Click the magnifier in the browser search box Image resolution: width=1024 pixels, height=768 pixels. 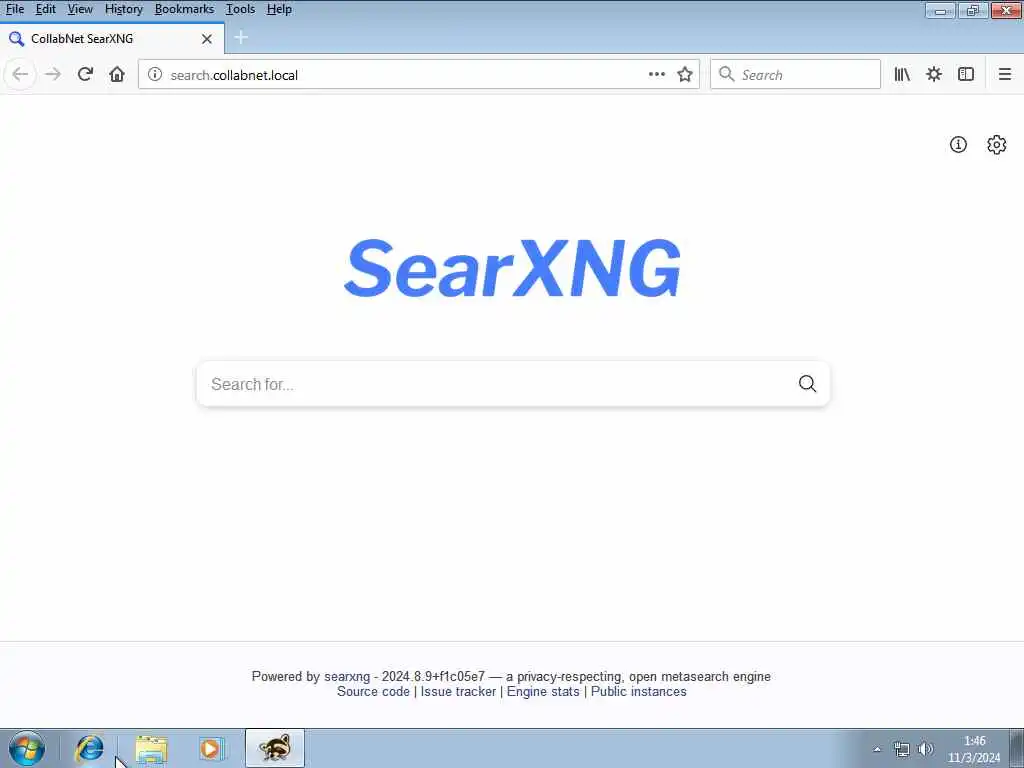tap(726, 74)
